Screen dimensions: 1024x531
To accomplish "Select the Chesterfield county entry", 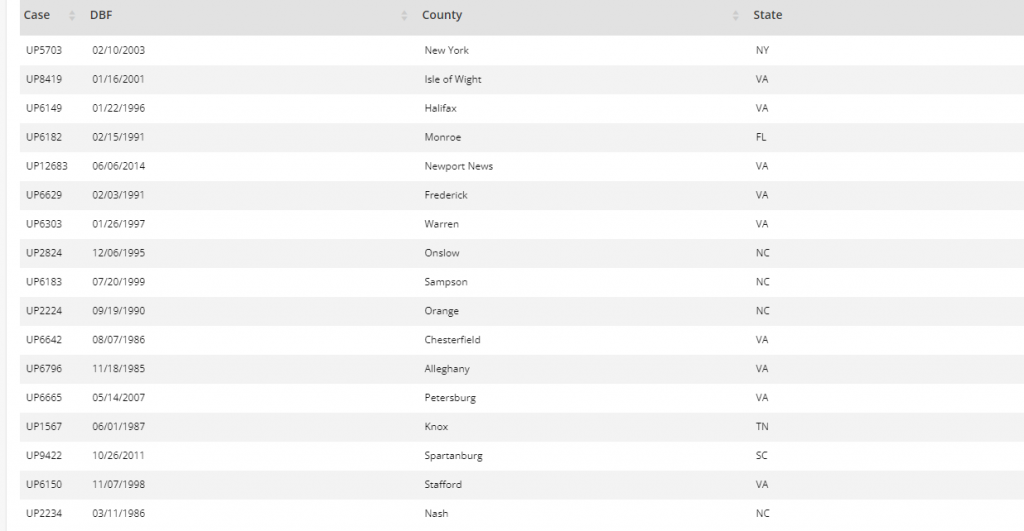I will tap(452, 340).
